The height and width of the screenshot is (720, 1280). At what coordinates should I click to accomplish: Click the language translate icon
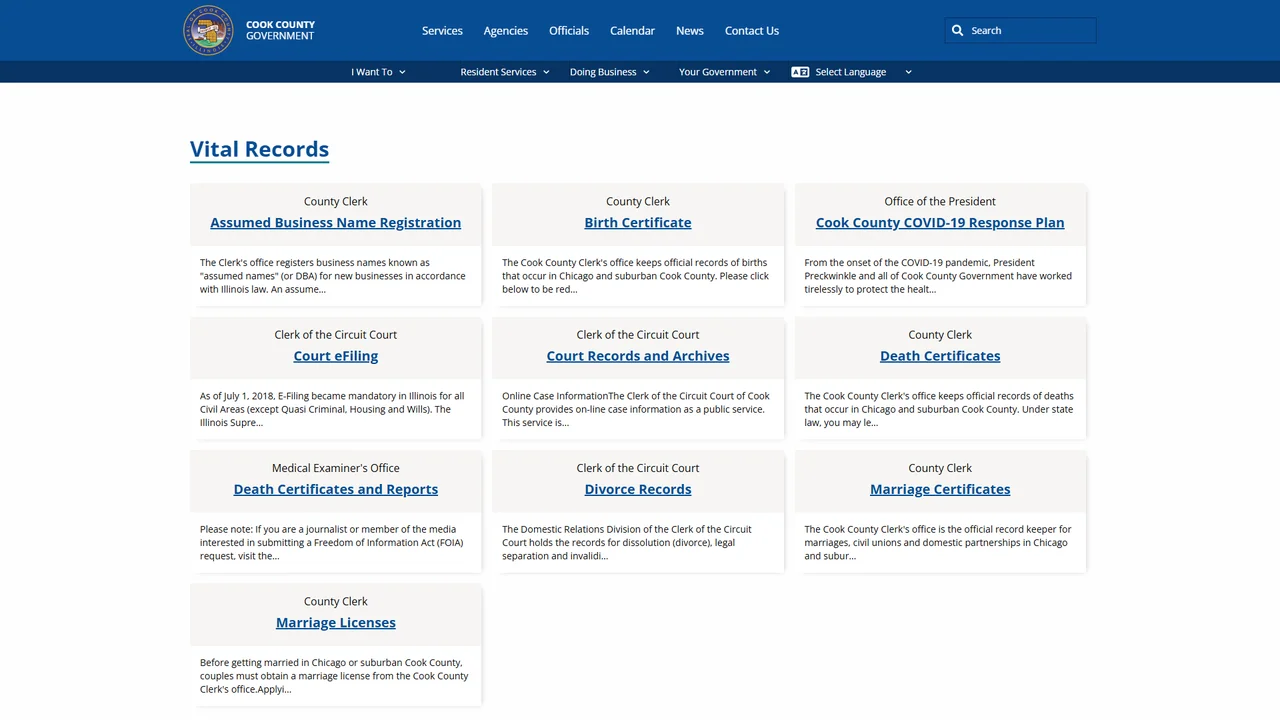(x=800, y=72)
